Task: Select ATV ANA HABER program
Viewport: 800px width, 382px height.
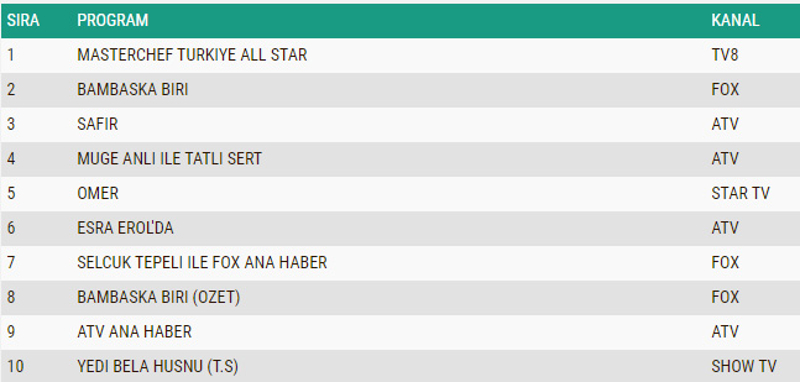Action: [134, 332]
